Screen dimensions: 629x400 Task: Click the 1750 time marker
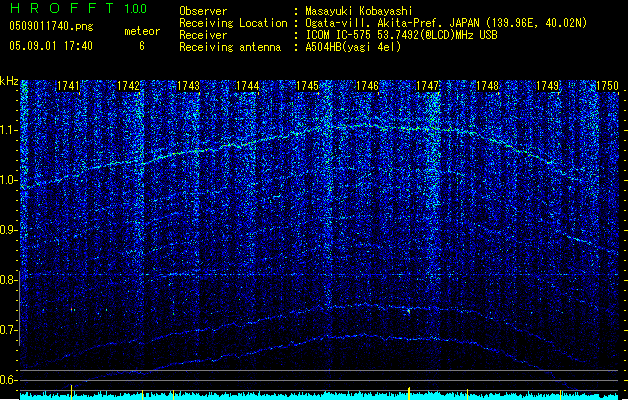click(607, 87)
